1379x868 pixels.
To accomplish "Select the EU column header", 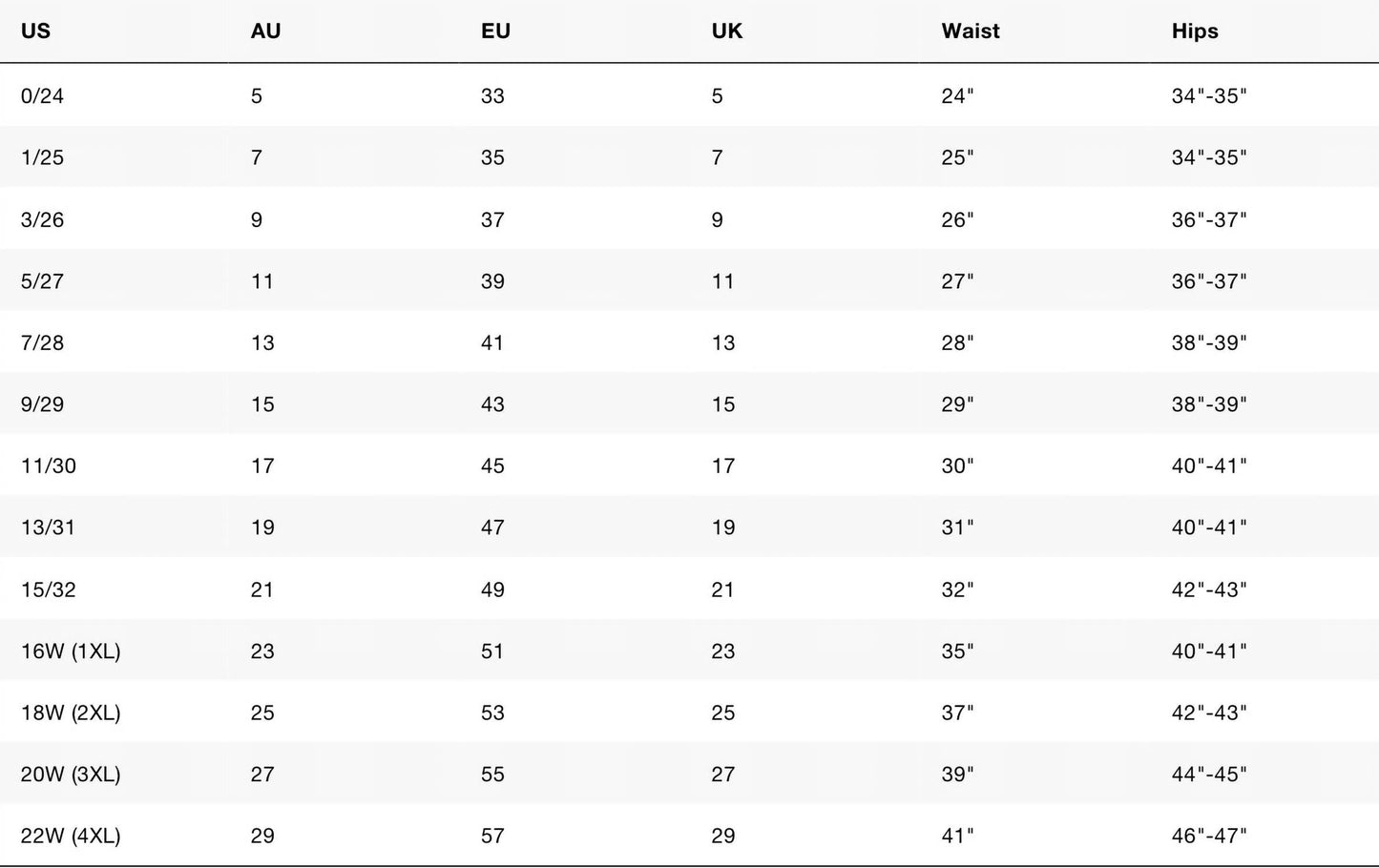I will pyautogui.click(x=495, y=31).
